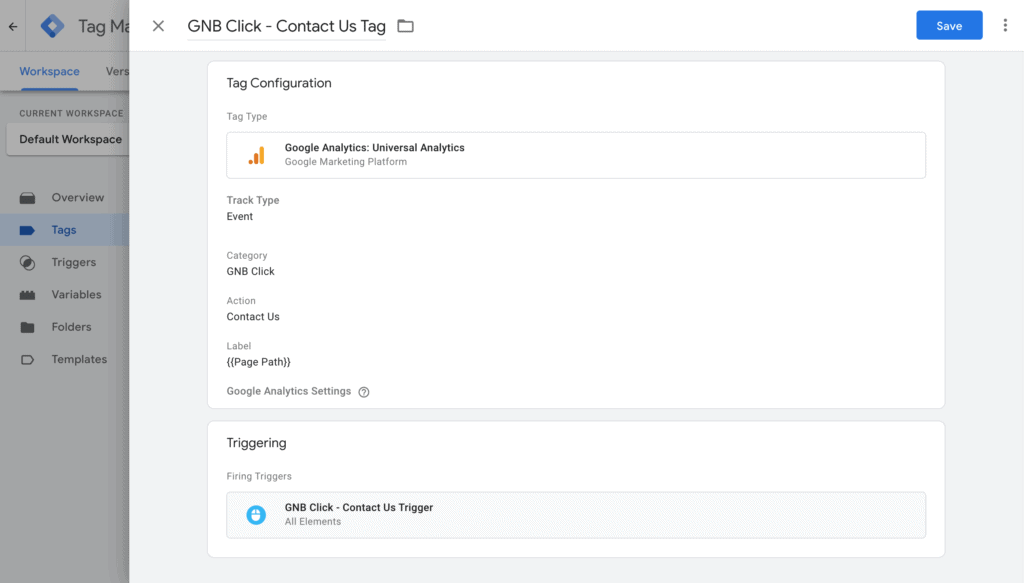
Task: Go back using the arrow icon
Action: (x=13, y=27)
